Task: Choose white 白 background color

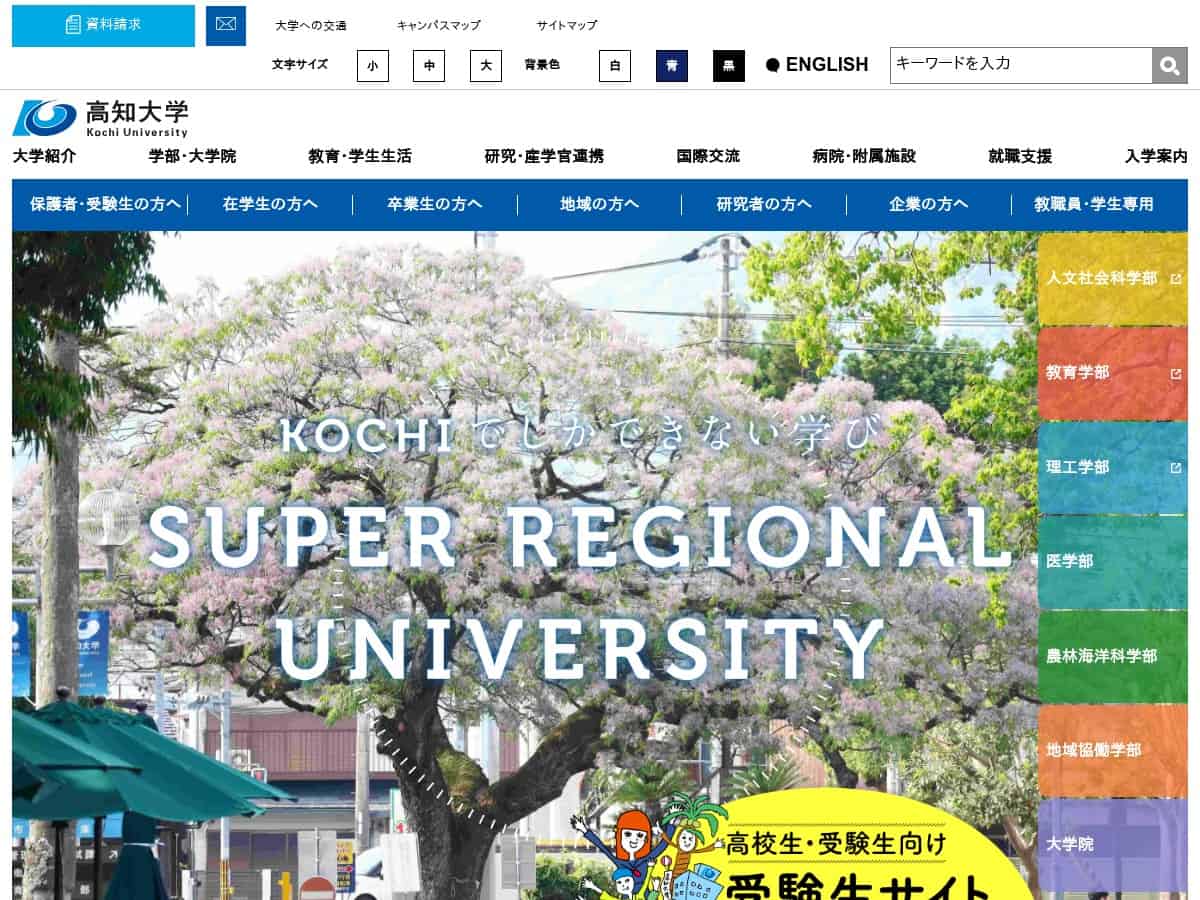Action: click(615, 66)
